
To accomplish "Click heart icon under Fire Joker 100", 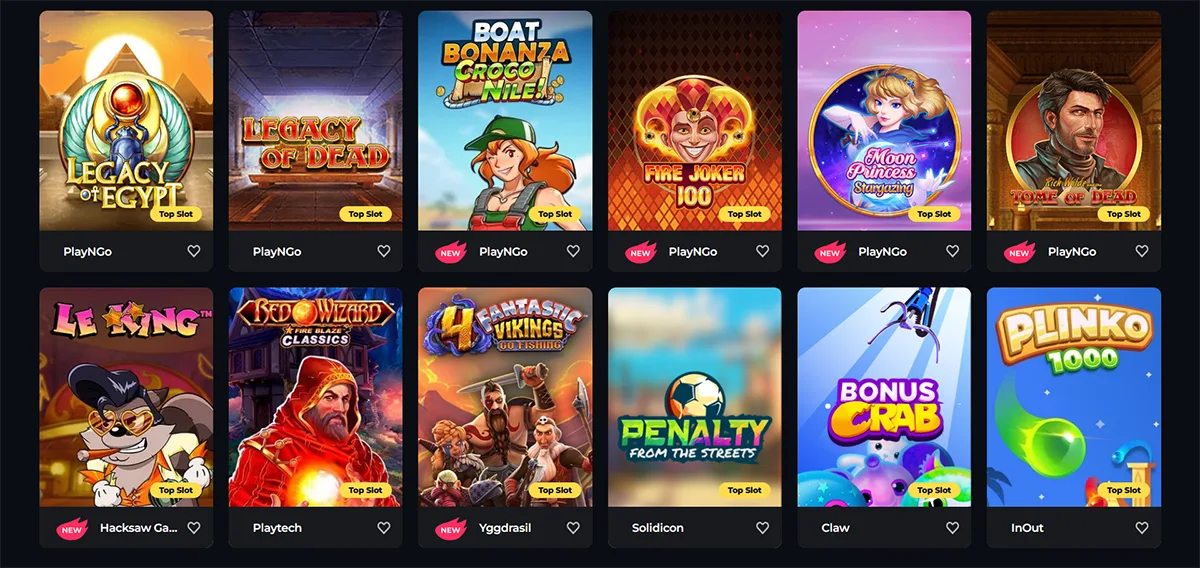I will click(762, 252).
